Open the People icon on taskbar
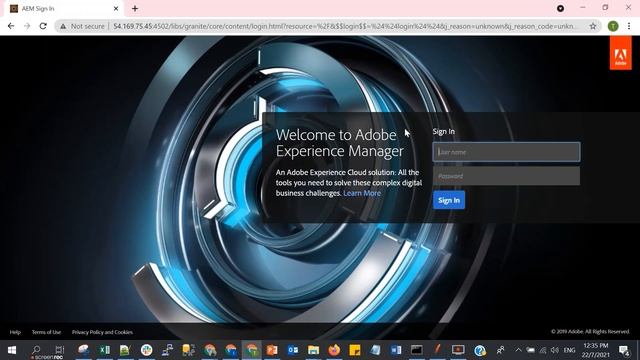 [x=500, y=350]
